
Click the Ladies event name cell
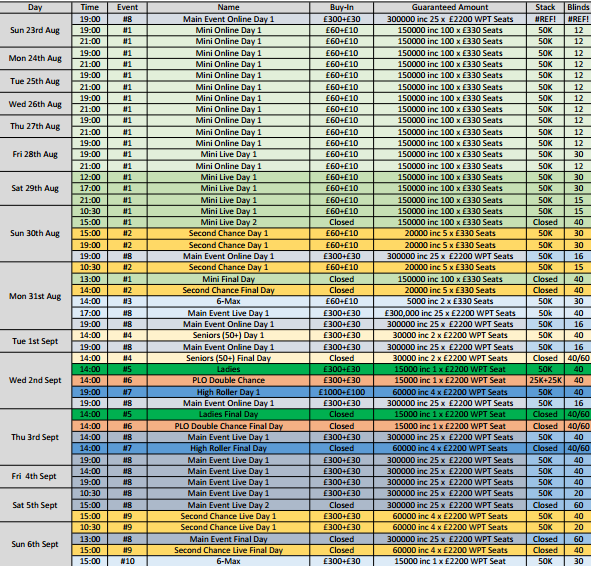pos(228,369)
